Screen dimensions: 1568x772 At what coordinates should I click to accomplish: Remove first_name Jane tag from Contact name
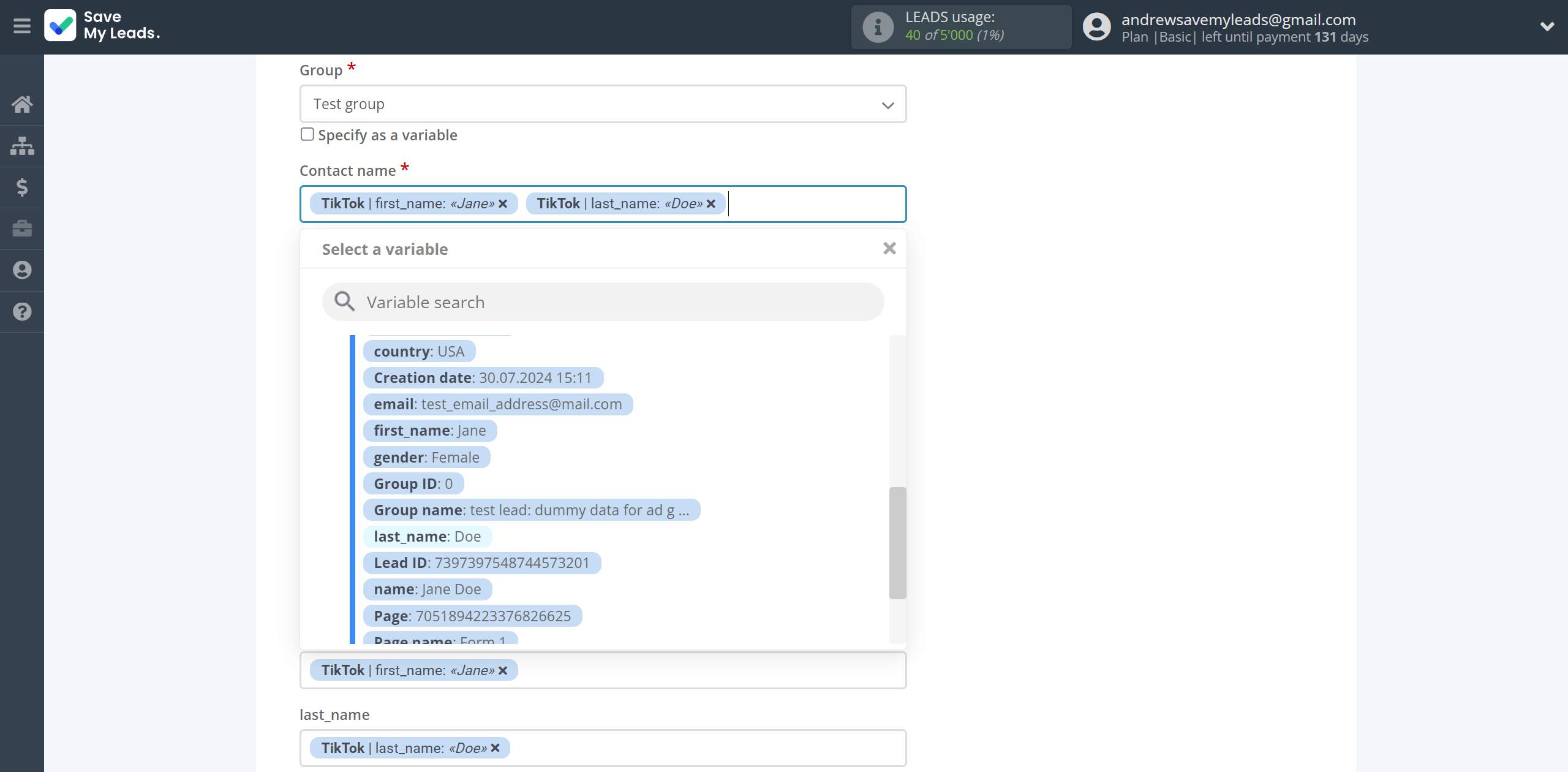(503, 204)
